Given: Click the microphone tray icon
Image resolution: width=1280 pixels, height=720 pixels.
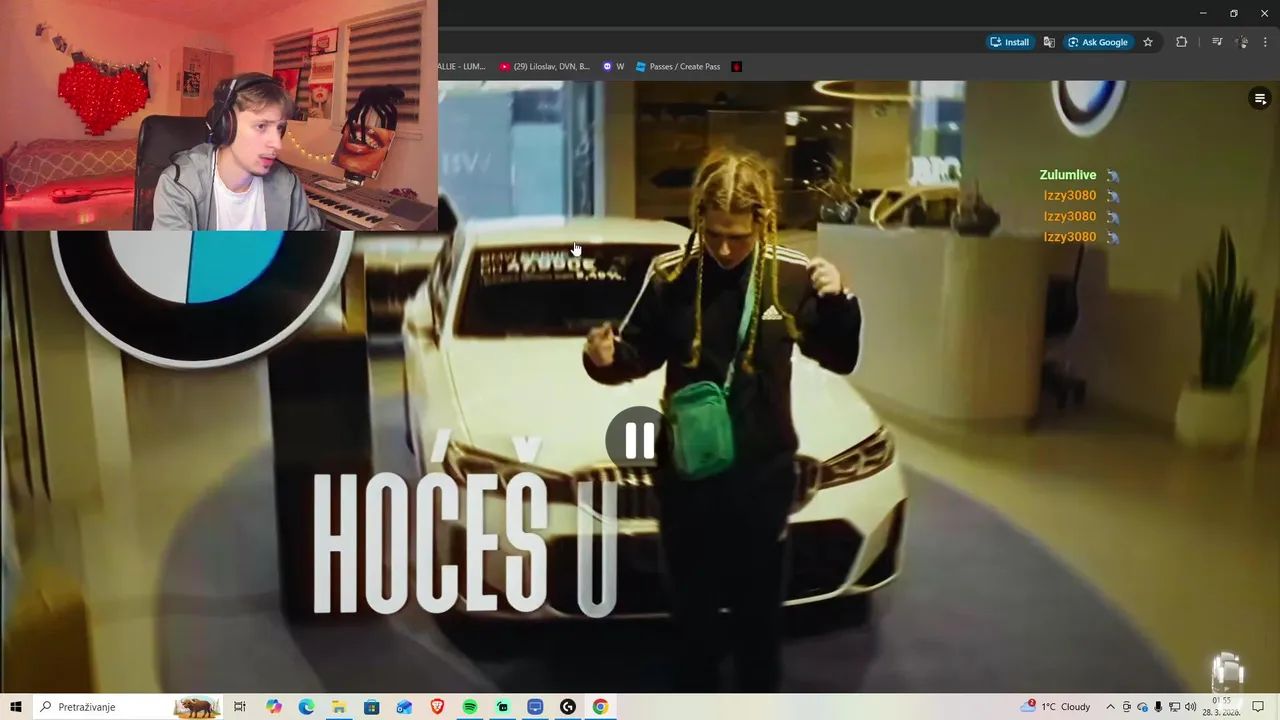Looking at the screenshot, I should click(1159, 707).
